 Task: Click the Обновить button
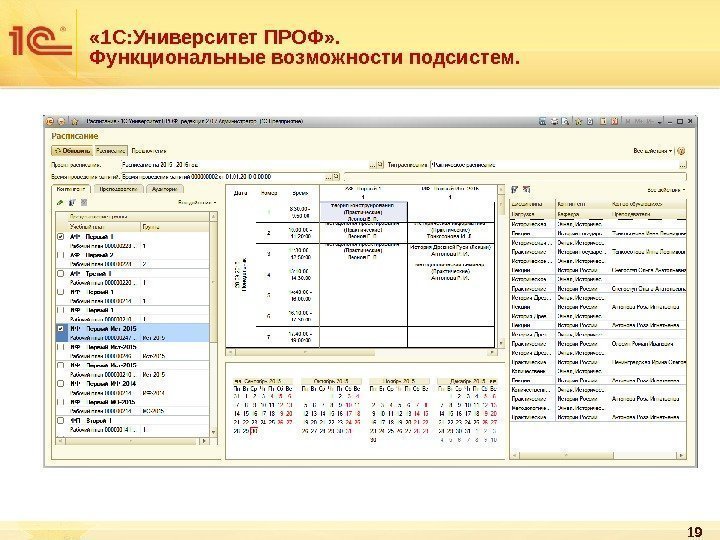tap(73, 151)
